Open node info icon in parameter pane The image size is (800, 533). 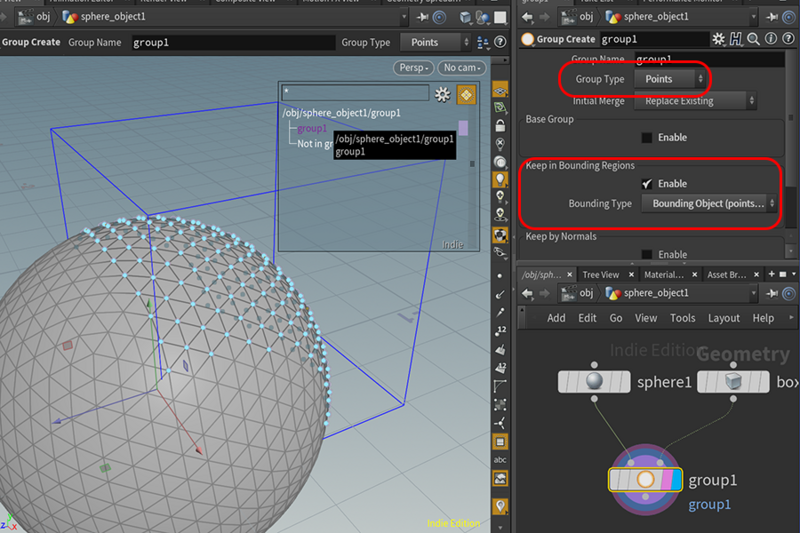click(x=771, y=39)
